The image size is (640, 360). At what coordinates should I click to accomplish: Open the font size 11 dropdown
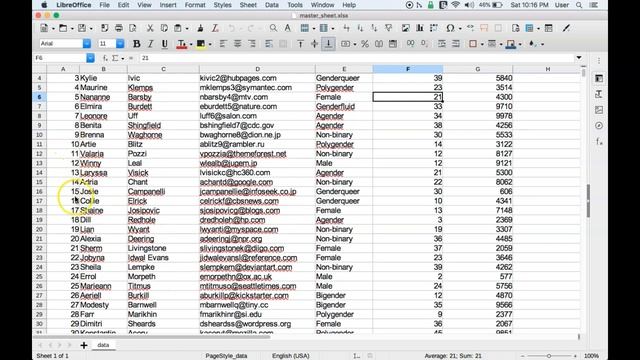tap(120, 44)
